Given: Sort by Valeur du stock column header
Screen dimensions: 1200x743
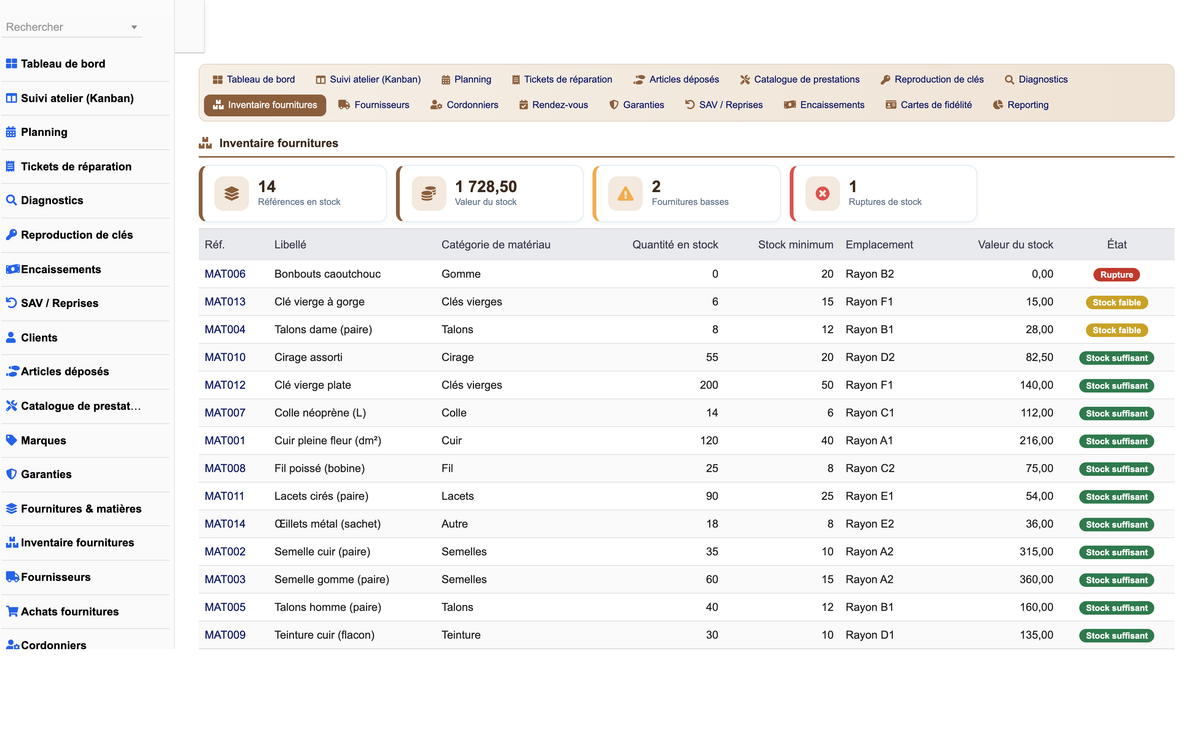Looking at the screenshot, I should [1015, 245].
